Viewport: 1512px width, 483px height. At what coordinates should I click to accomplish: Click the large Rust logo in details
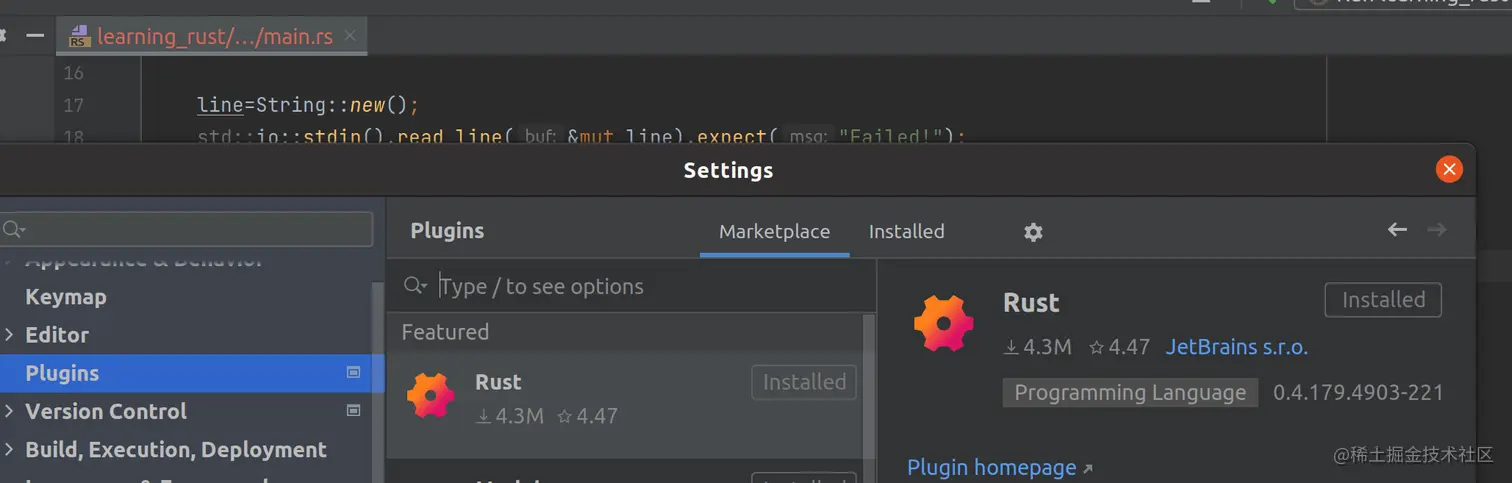[x=943, y=324]
